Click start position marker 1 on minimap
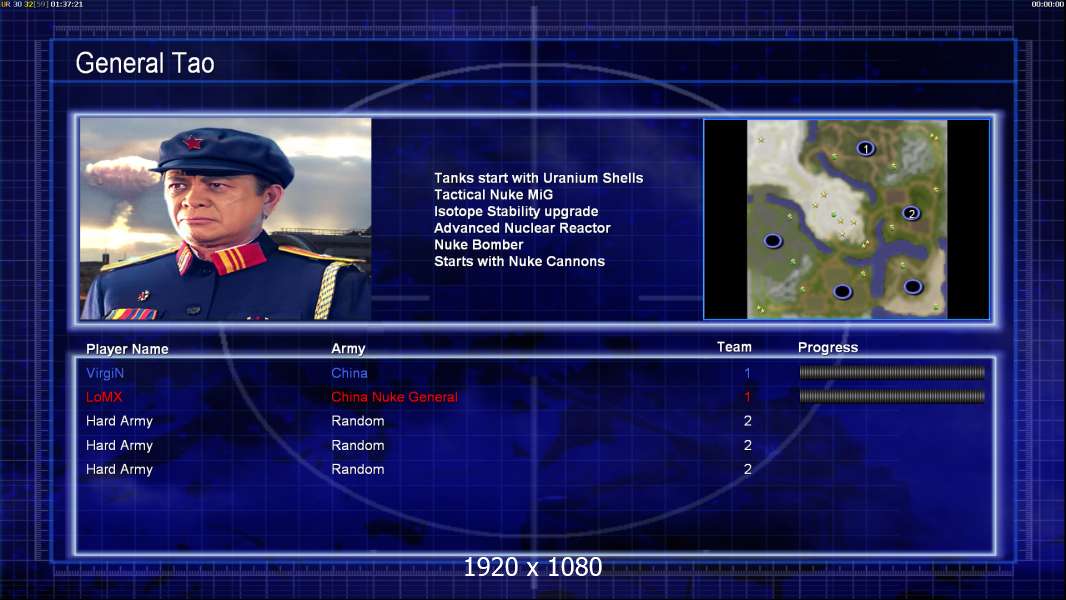This screenshot has width=1066, height=600. tap(865, 148)
